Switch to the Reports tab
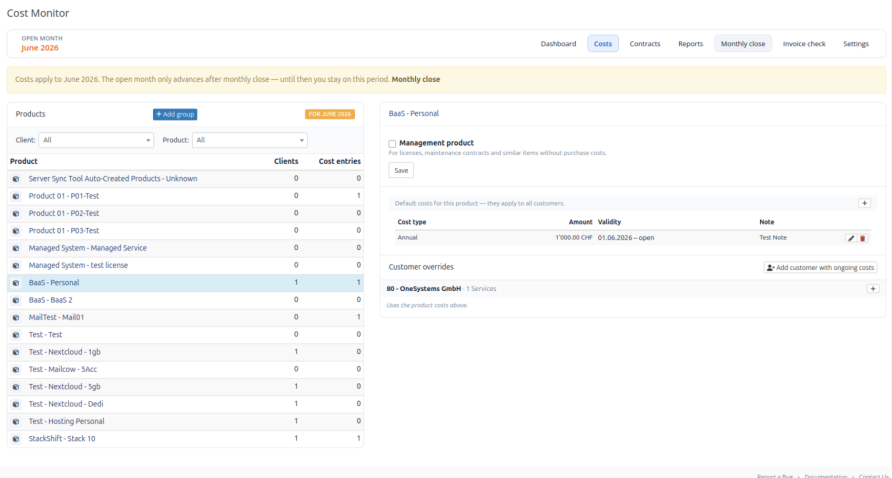 (690, 44)
